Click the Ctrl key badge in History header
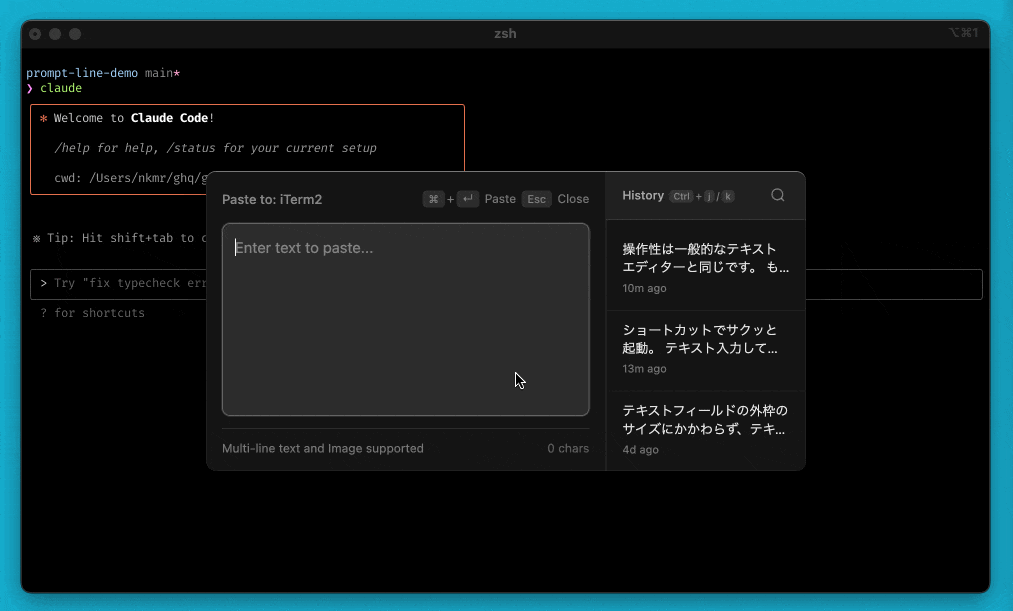The height and width of the screenshot is (611, 1013). tap(681, 196)
